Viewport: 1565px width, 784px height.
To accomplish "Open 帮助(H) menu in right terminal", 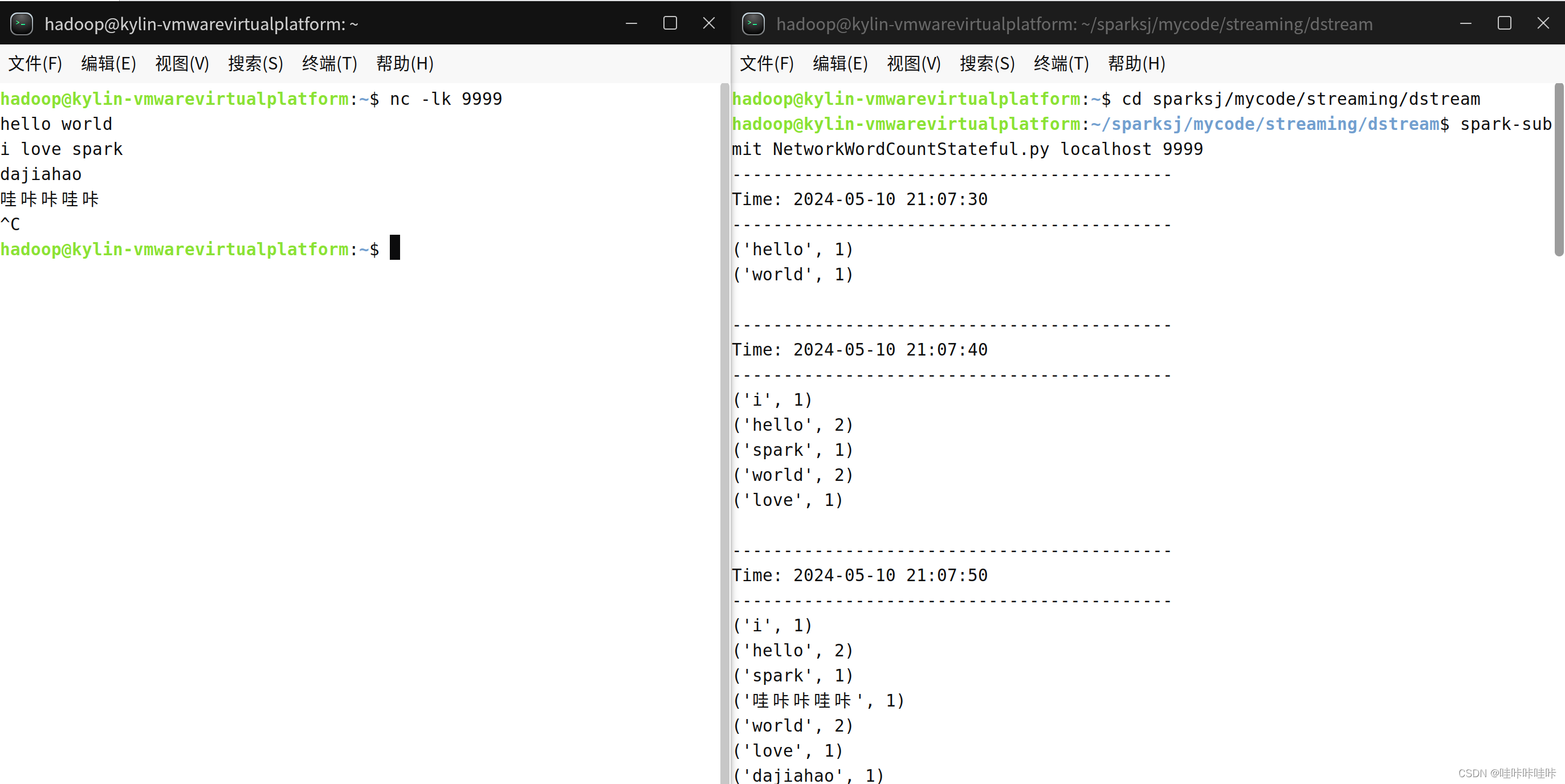I will tap(1136, 63).
